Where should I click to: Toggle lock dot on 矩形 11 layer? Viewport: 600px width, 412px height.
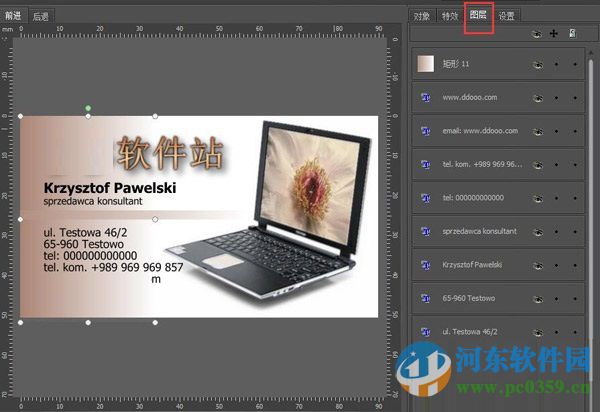[575, 64]
